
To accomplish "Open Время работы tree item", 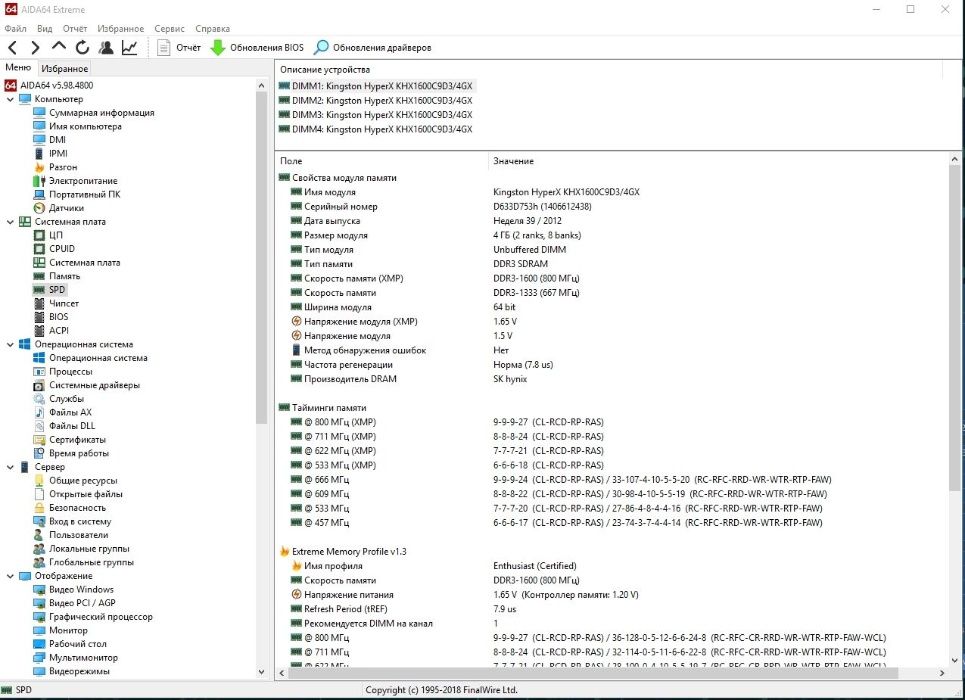I will 71,453.
